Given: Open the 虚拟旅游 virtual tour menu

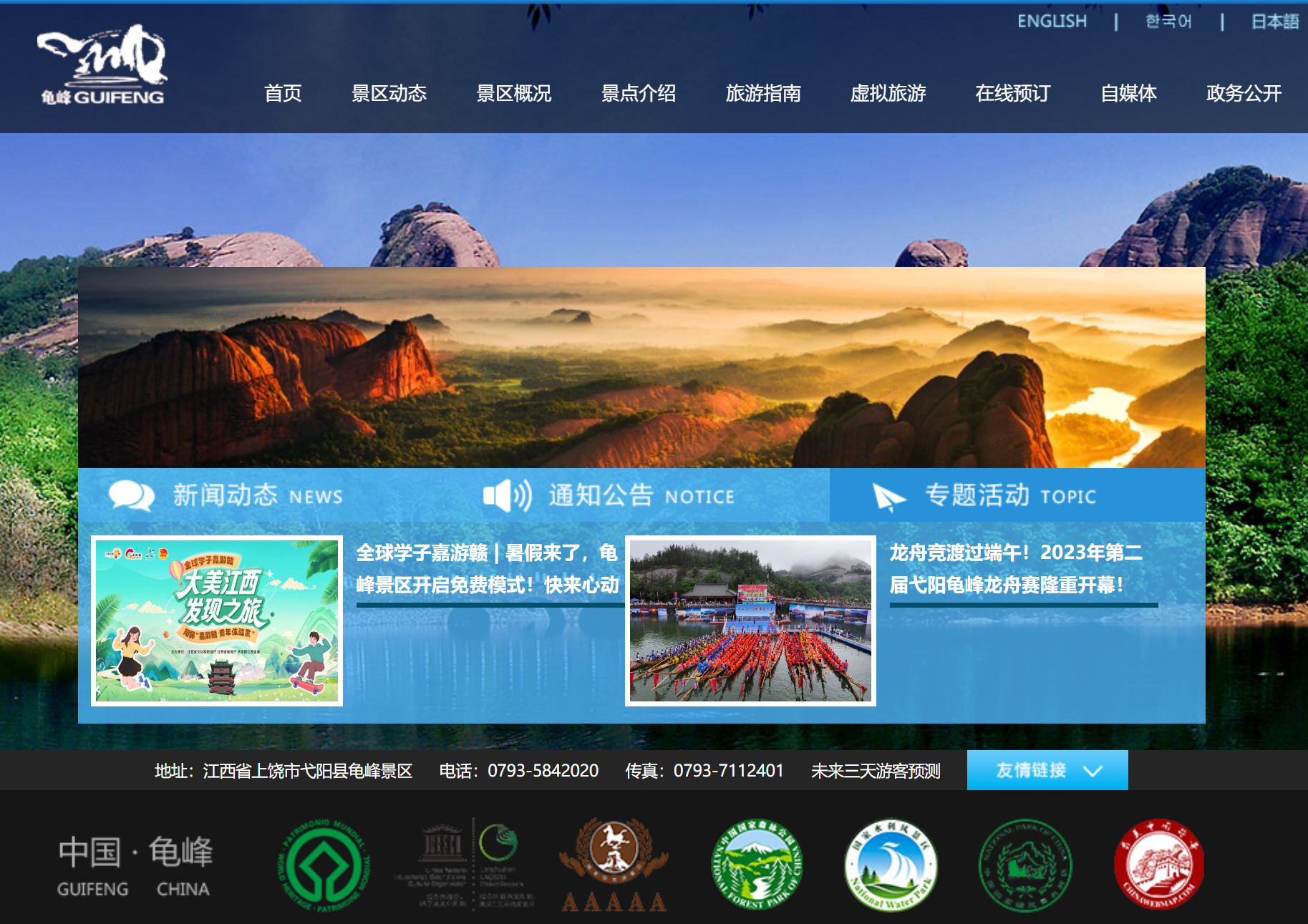Looking at the screenshot, I should [x=889, y=93].
